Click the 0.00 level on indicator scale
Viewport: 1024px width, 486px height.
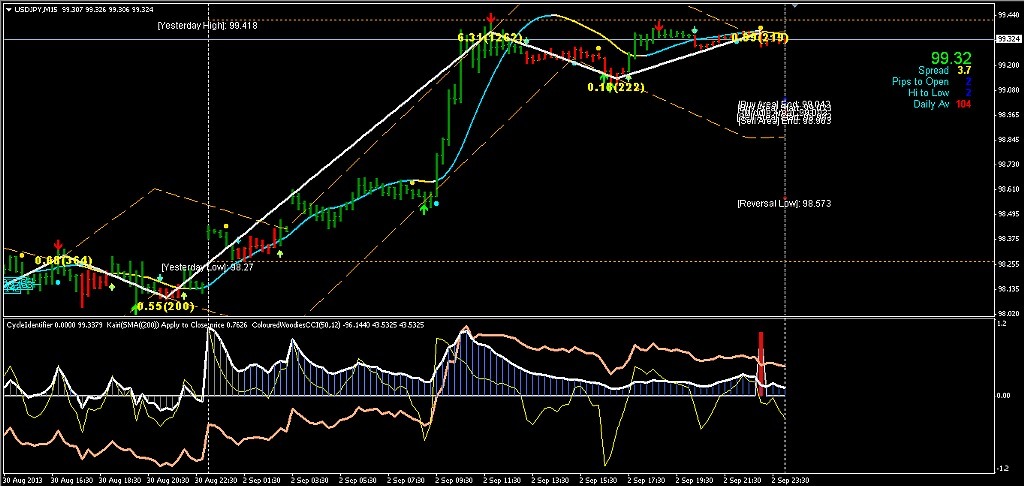pyautogui.click(x=1004, y=395)
